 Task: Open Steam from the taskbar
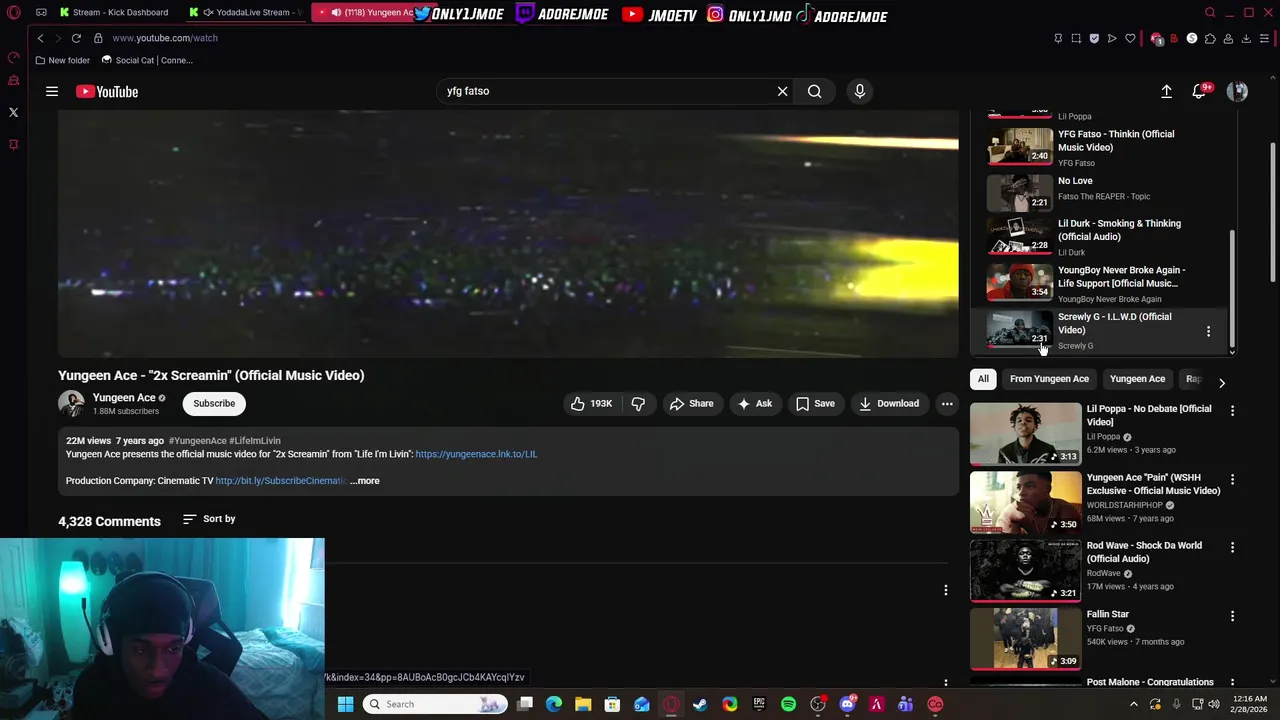(x=700, y=704)
